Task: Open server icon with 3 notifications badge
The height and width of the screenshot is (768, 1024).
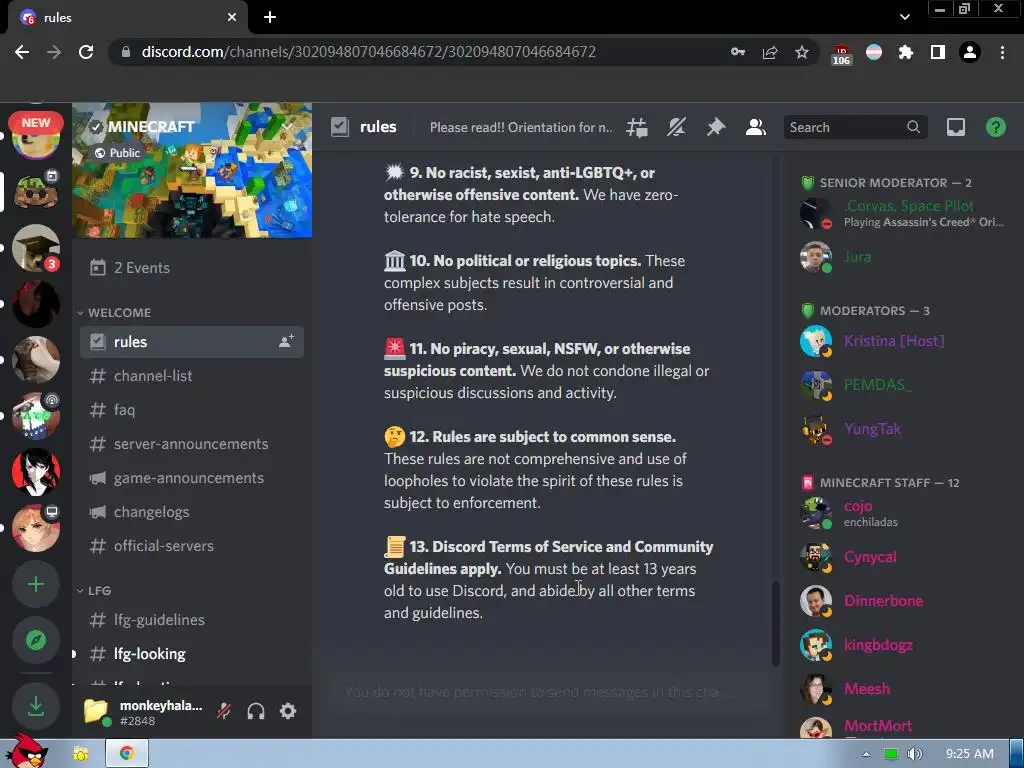Action: coord(36,248)
